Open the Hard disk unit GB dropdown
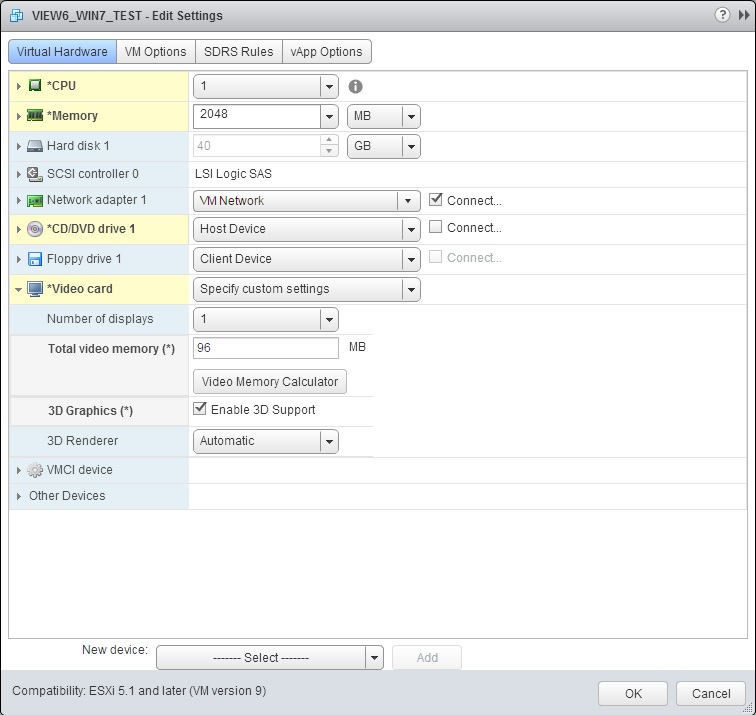This screenshot has height=715, width=756. [384, 147]
